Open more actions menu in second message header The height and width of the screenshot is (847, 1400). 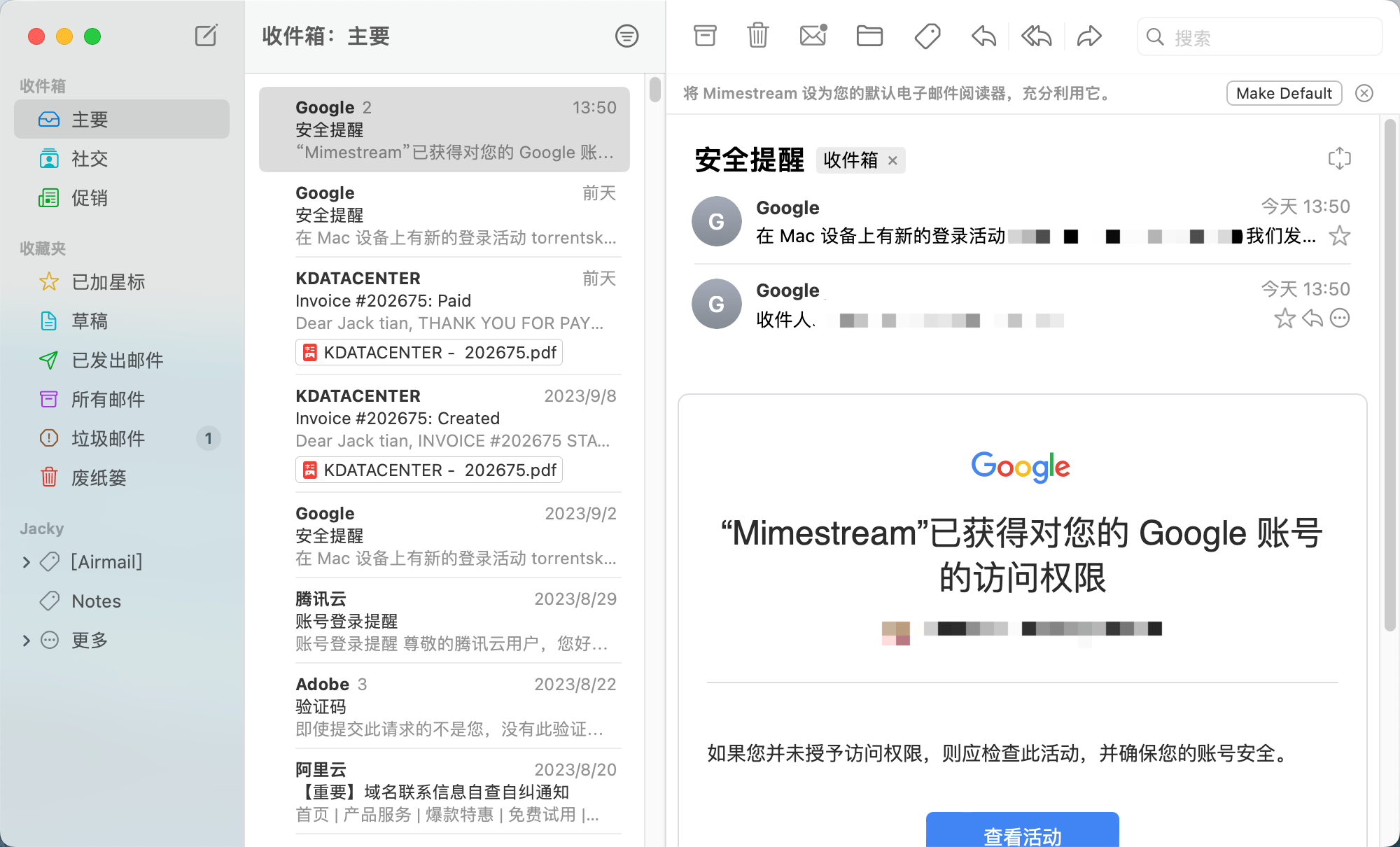click(x=1340, y=318)
